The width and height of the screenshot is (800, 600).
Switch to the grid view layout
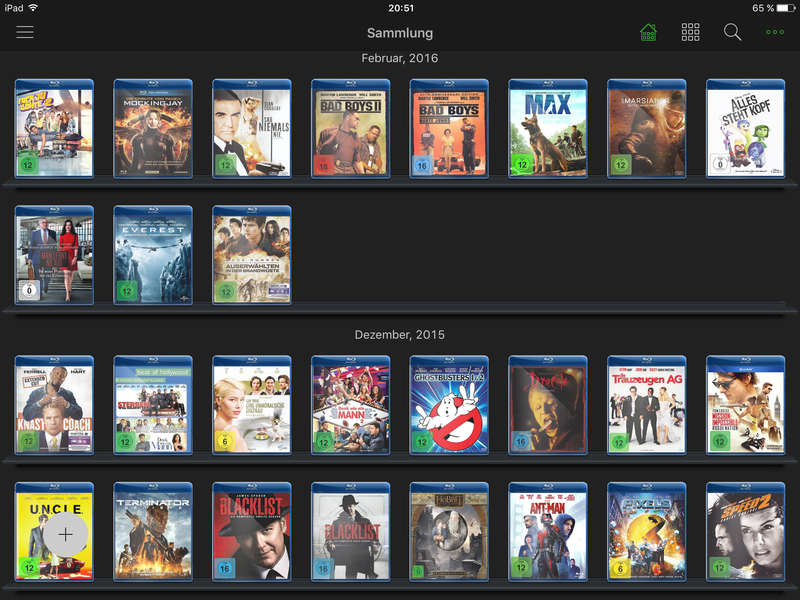click(690, 33)
